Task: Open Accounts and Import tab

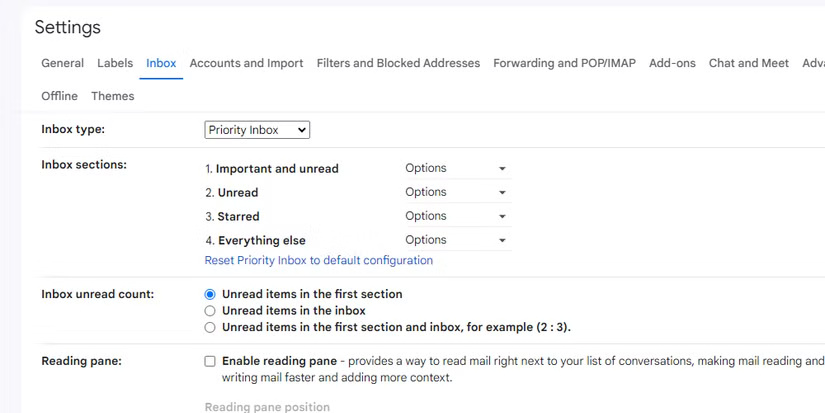Action: click(246, 63)
